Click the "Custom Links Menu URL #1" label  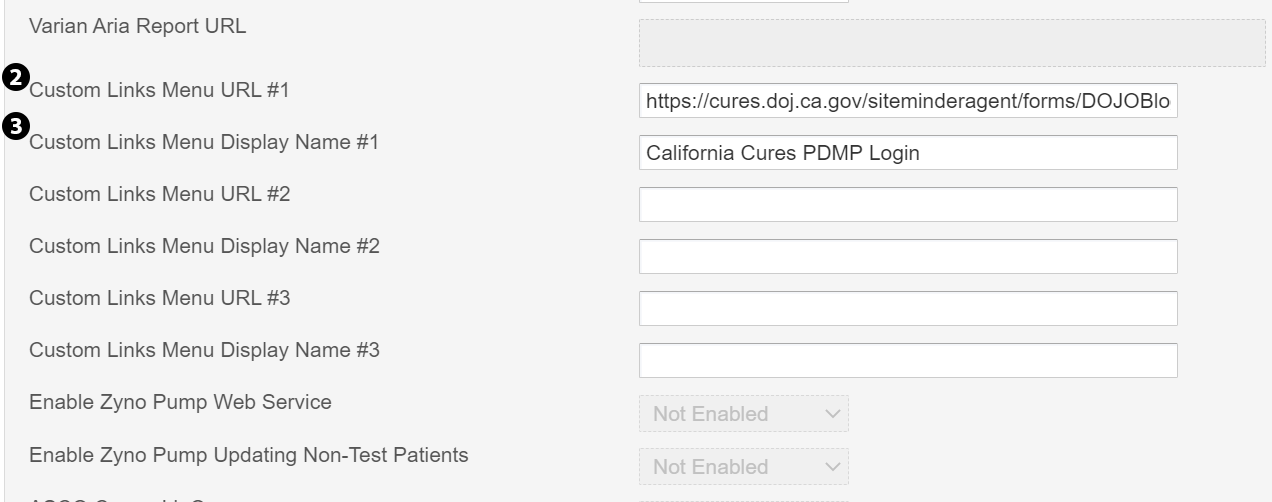159,90
